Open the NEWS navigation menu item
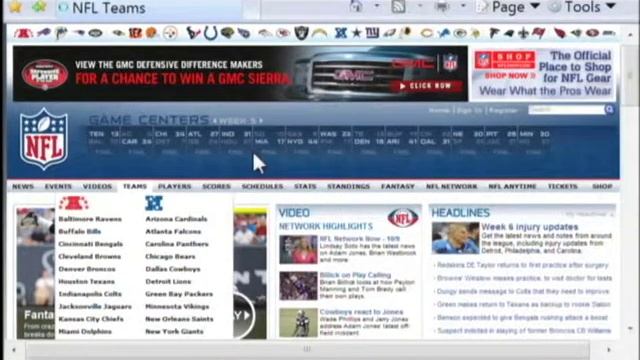This screenshot has height=360, width=640. [x=23, y=187]
